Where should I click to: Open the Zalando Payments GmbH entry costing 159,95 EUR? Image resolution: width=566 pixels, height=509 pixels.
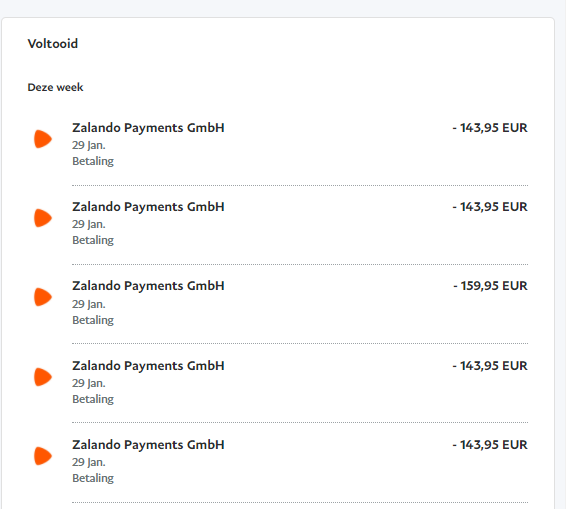point(148,286)
